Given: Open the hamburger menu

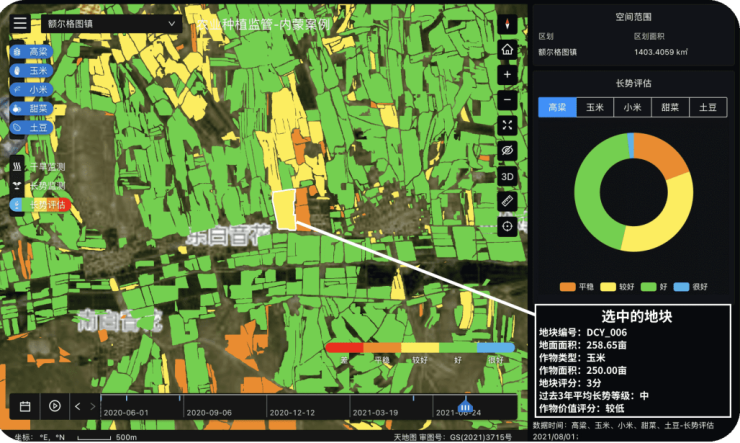Looking at the screenshot, I should (x=20, y=23).
